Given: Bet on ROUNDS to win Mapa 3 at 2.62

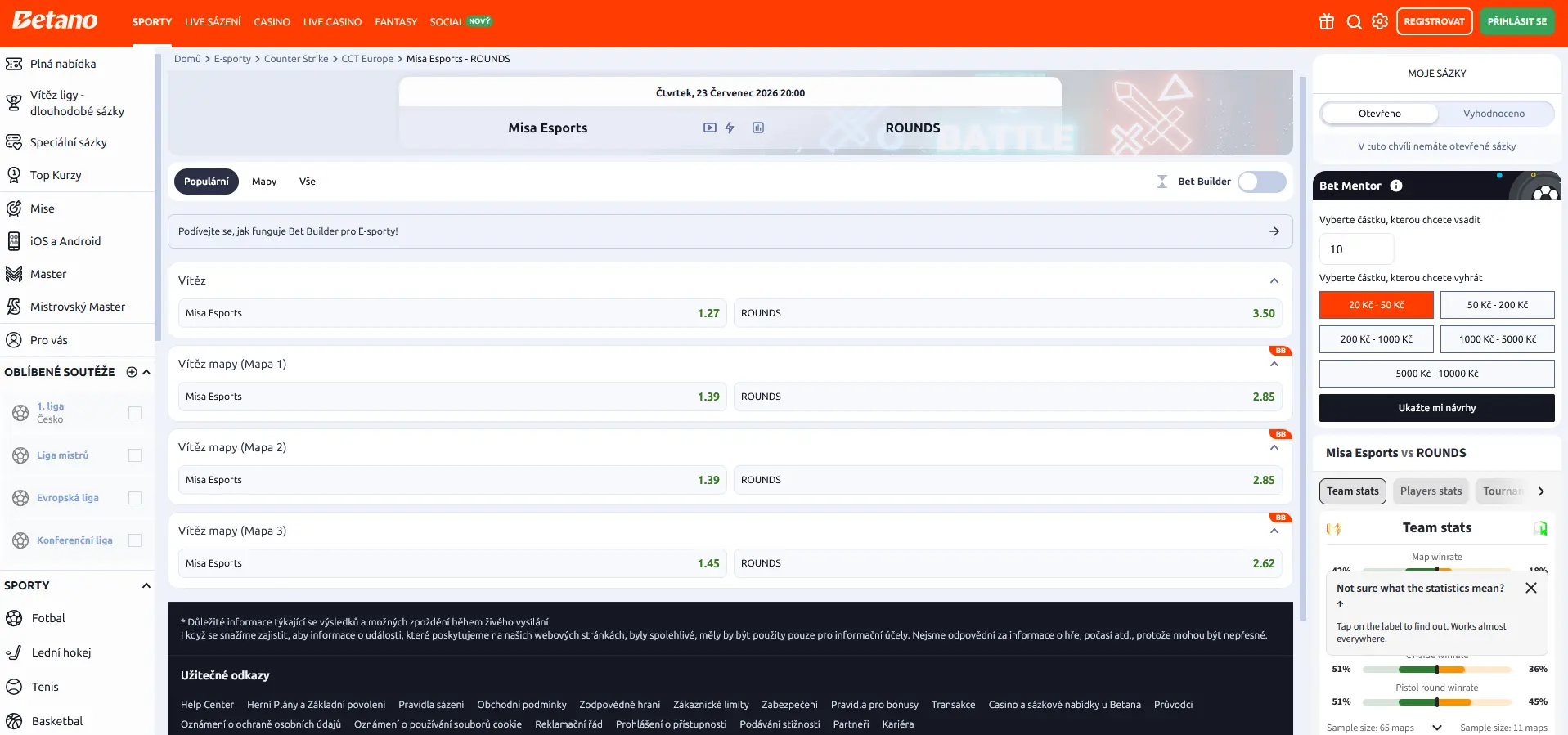Looking at the screenshot, I should (1008, 563).
